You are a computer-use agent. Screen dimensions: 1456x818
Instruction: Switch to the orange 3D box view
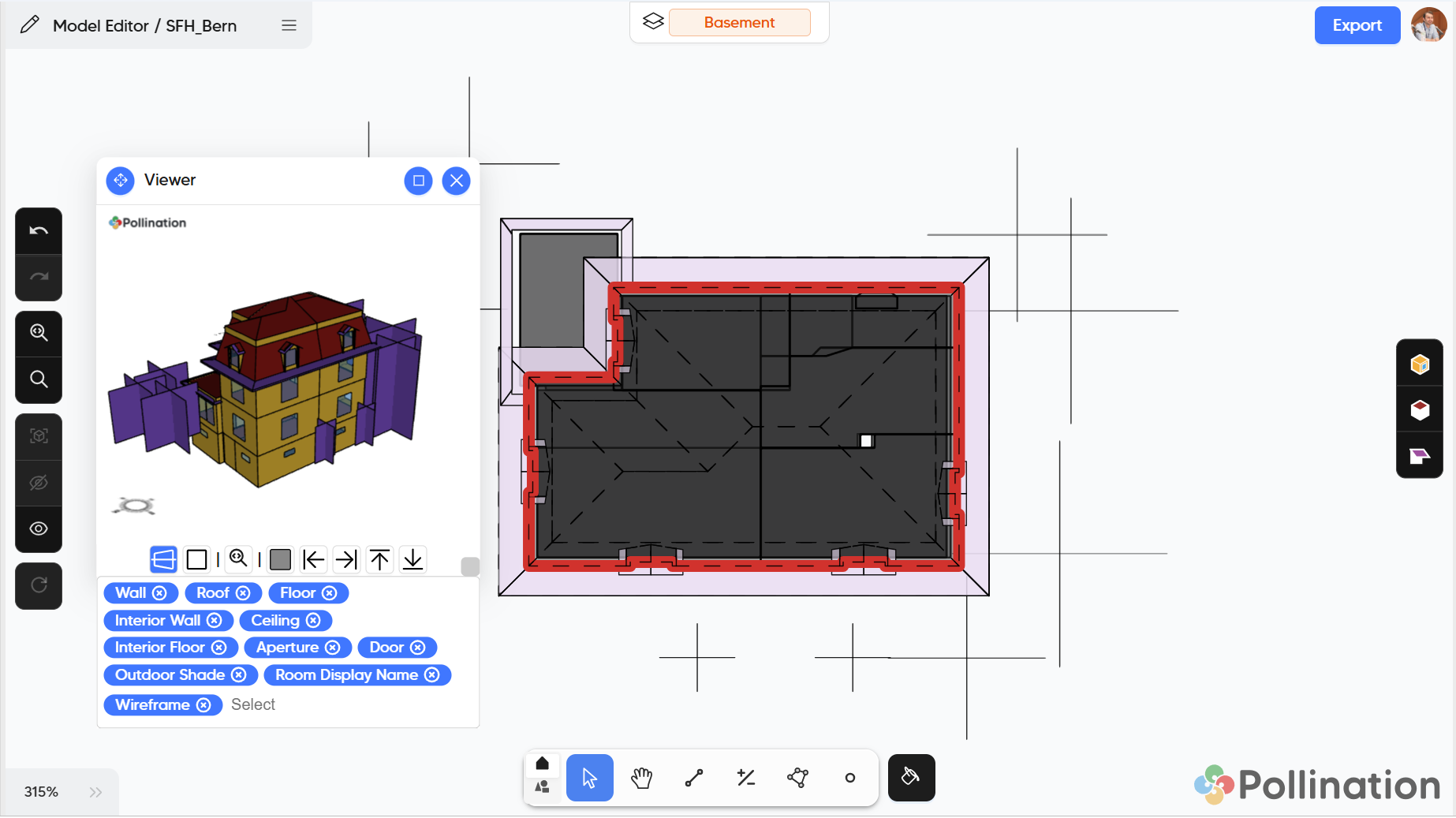click(1419, 364)
